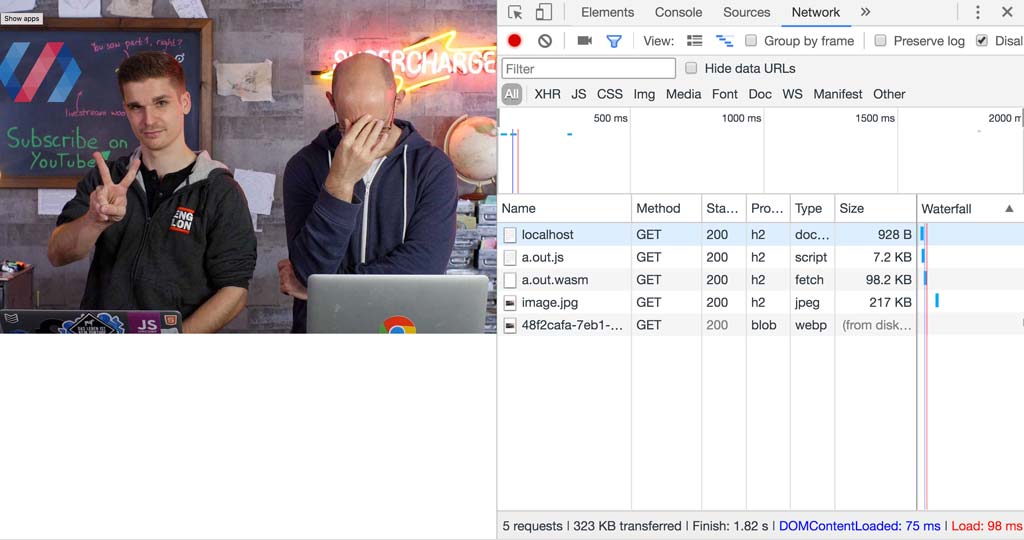
Task: Sort by the Waterfall column arrow
Action: [1009, 209]
